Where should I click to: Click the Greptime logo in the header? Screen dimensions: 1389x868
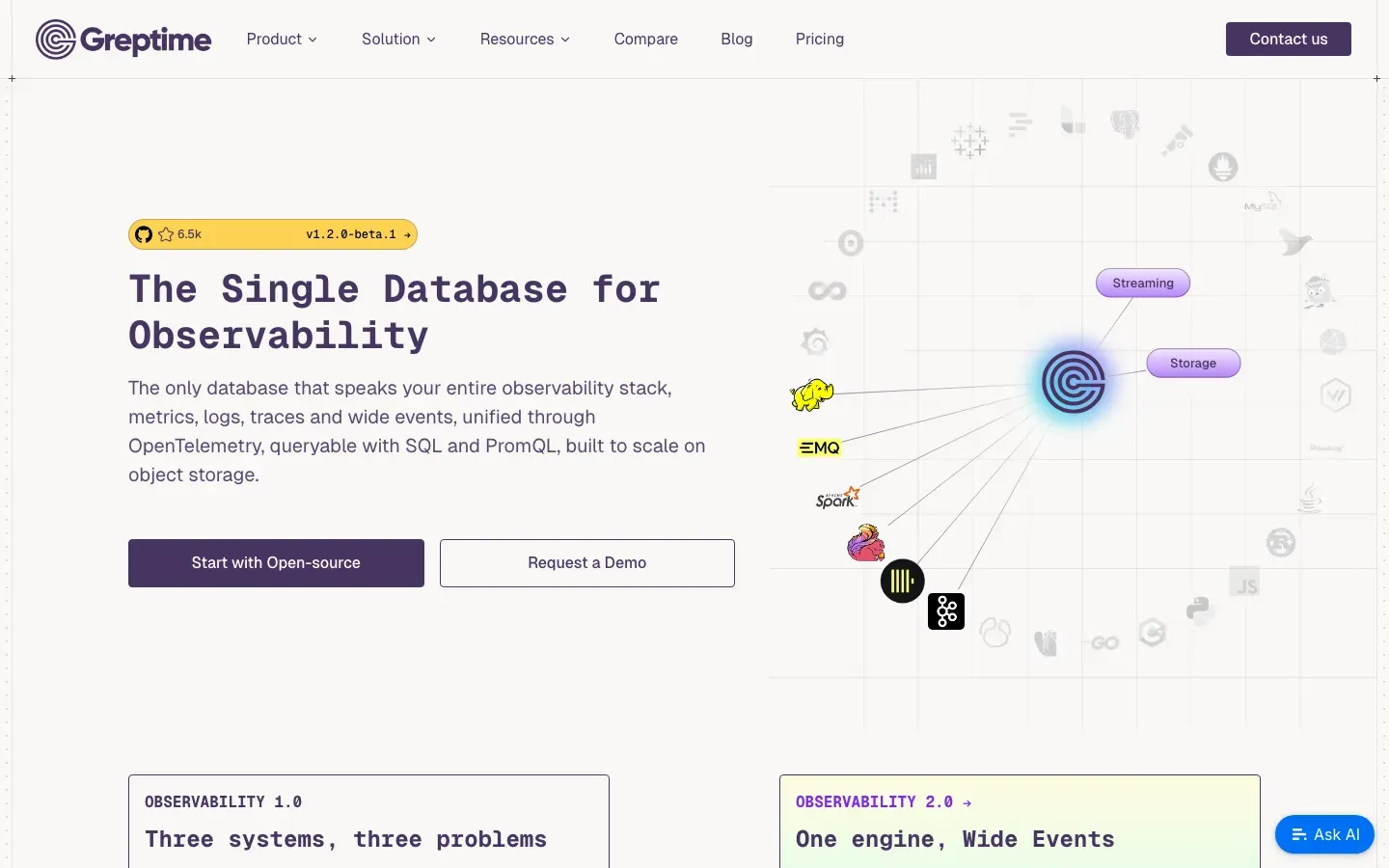[123, 40]
